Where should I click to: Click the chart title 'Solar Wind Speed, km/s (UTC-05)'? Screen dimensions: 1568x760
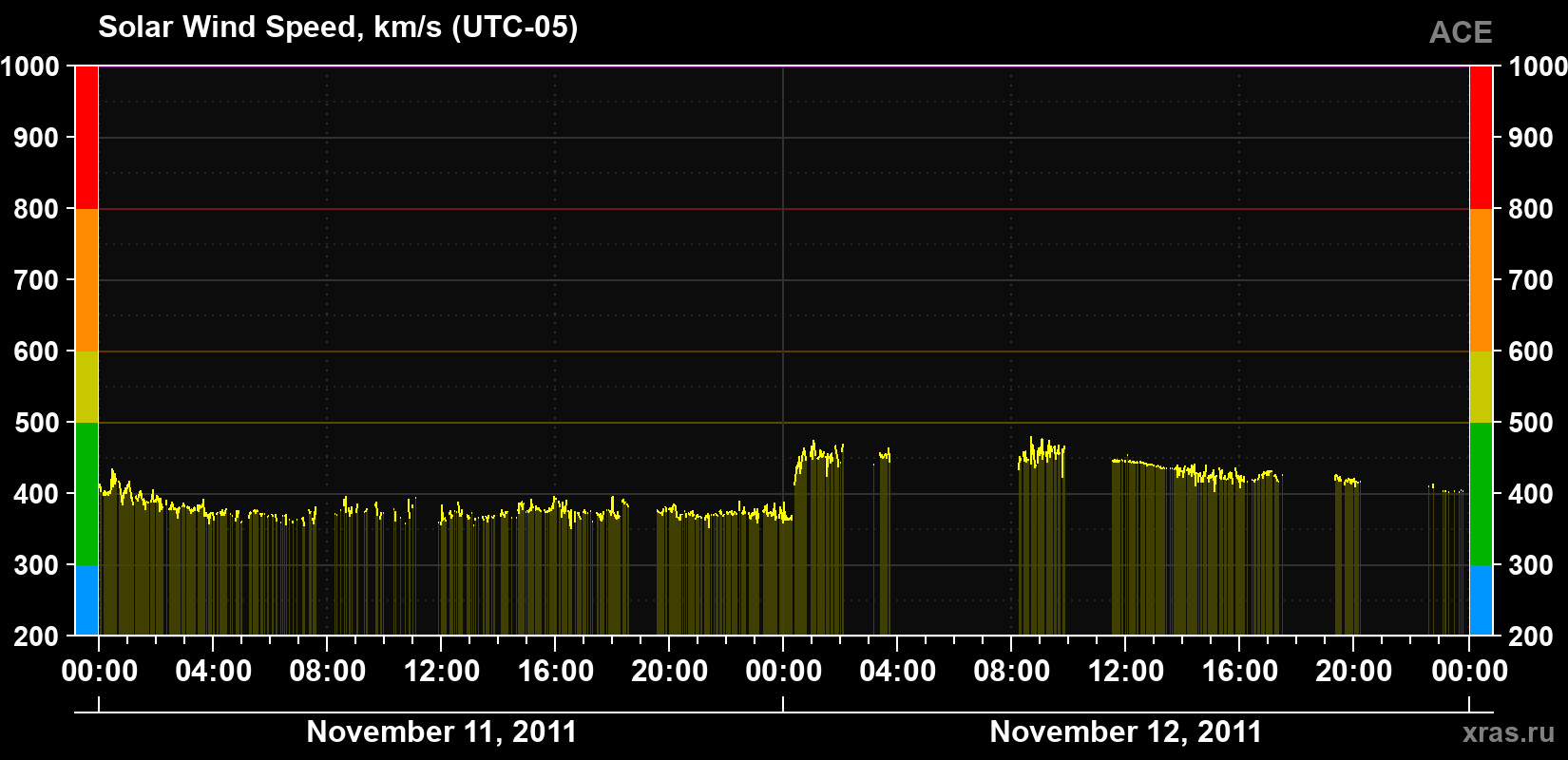(x=337, y=28)
